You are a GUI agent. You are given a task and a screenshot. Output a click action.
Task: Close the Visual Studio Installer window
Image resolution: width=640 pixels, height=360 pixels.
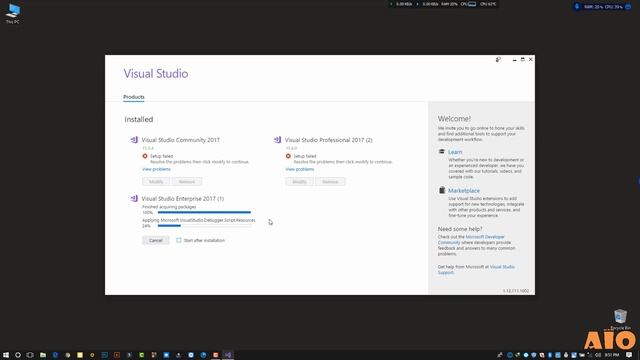[x=531, y=60]
